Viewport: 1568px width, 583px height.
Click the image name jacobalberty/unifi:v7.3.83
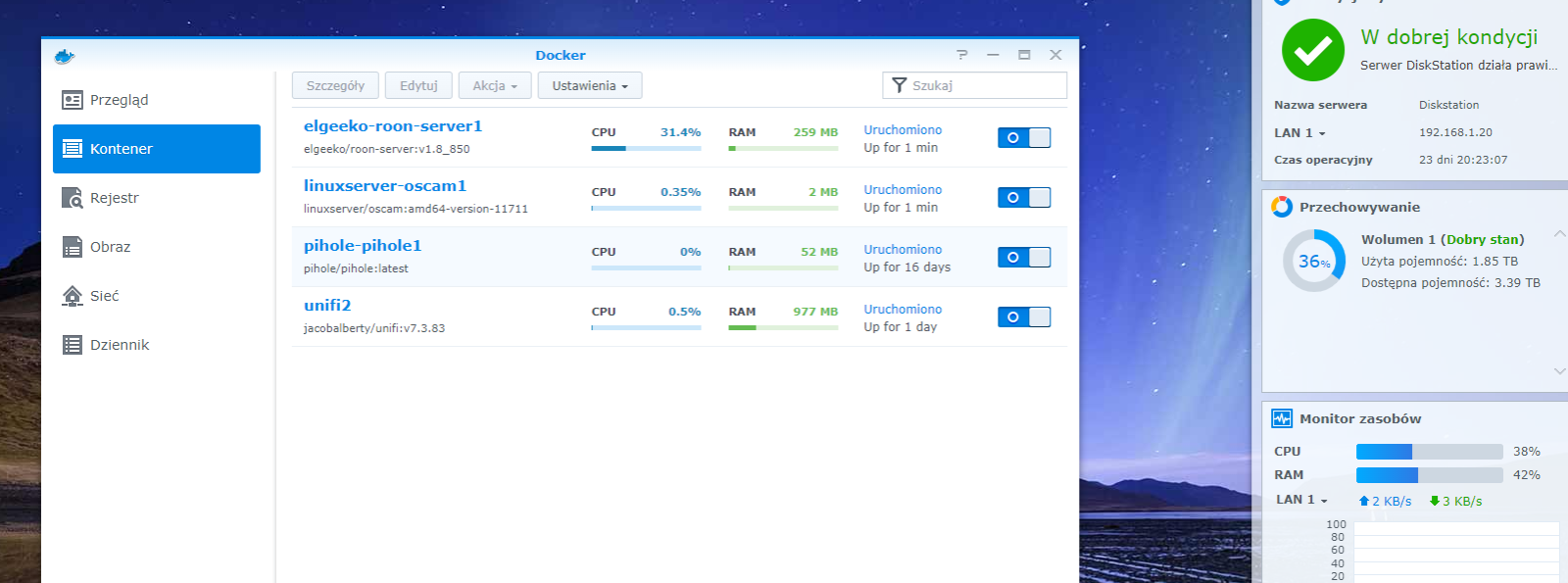(x=374, y=328)
